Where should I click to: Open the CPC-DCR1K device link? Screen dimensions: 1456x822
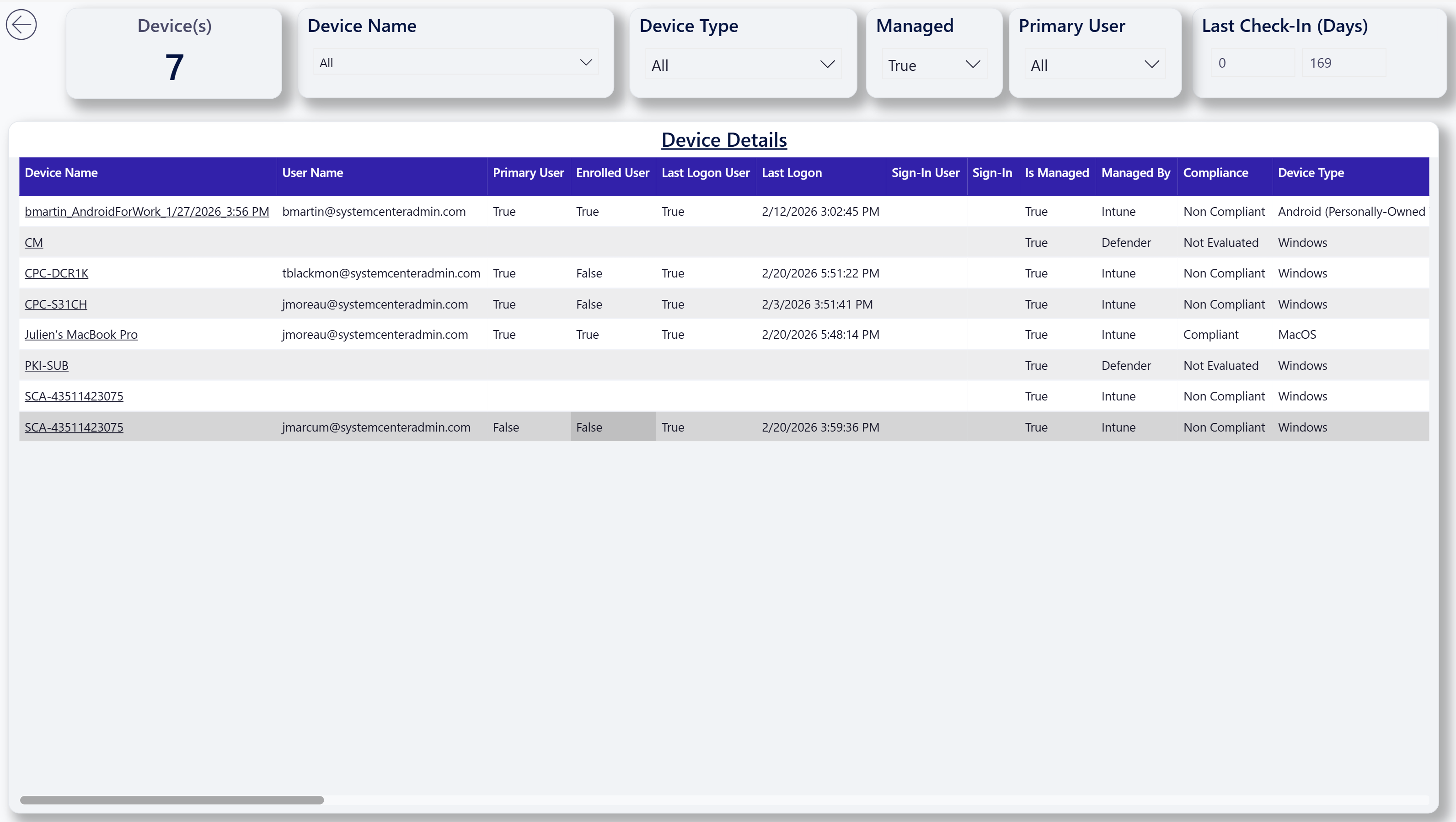click(57, 273)
